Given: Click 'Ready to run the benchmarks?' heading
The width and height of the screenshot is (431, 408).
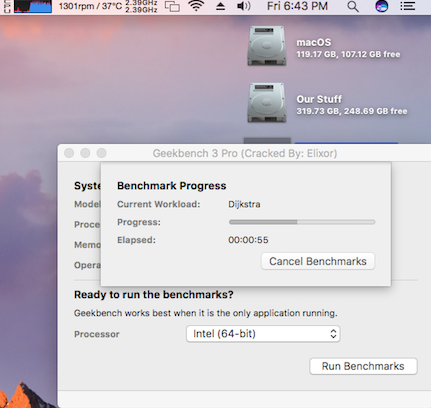Looking at the screenshot, I should point(153,295).
